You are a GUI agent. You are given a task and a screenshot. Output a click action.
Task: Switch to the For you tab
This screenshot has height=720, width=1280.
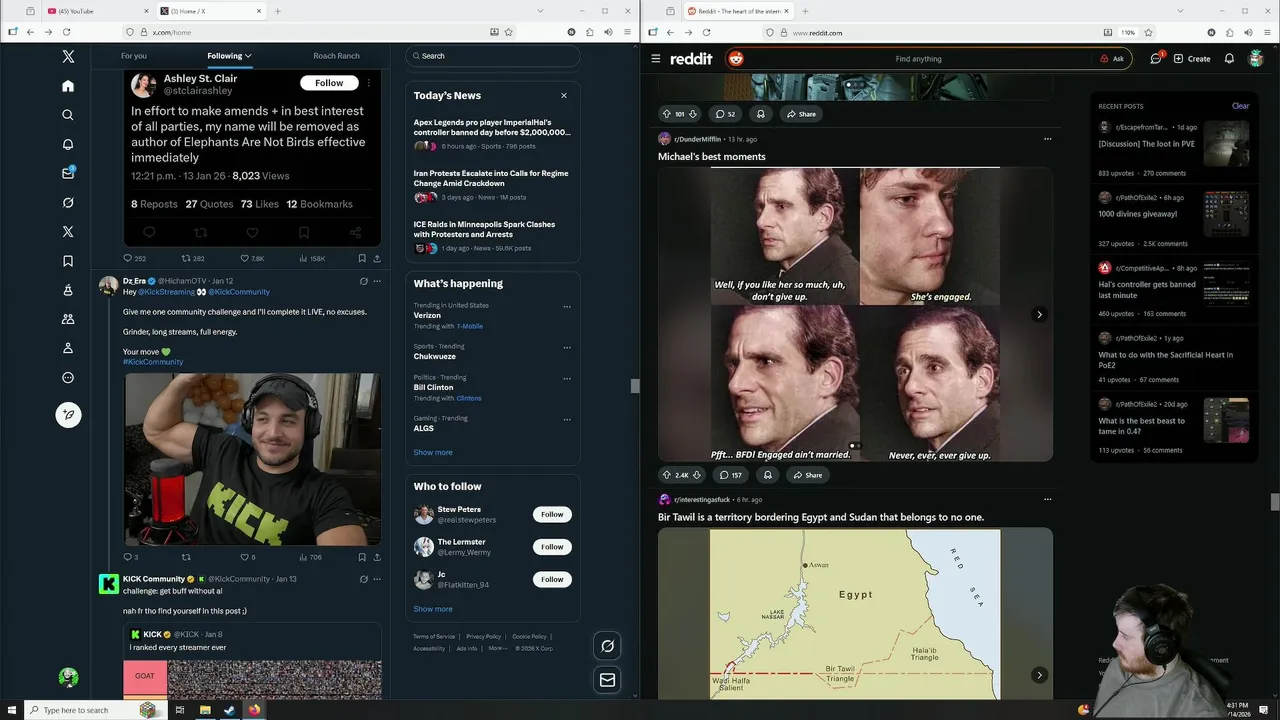[134, 56]
